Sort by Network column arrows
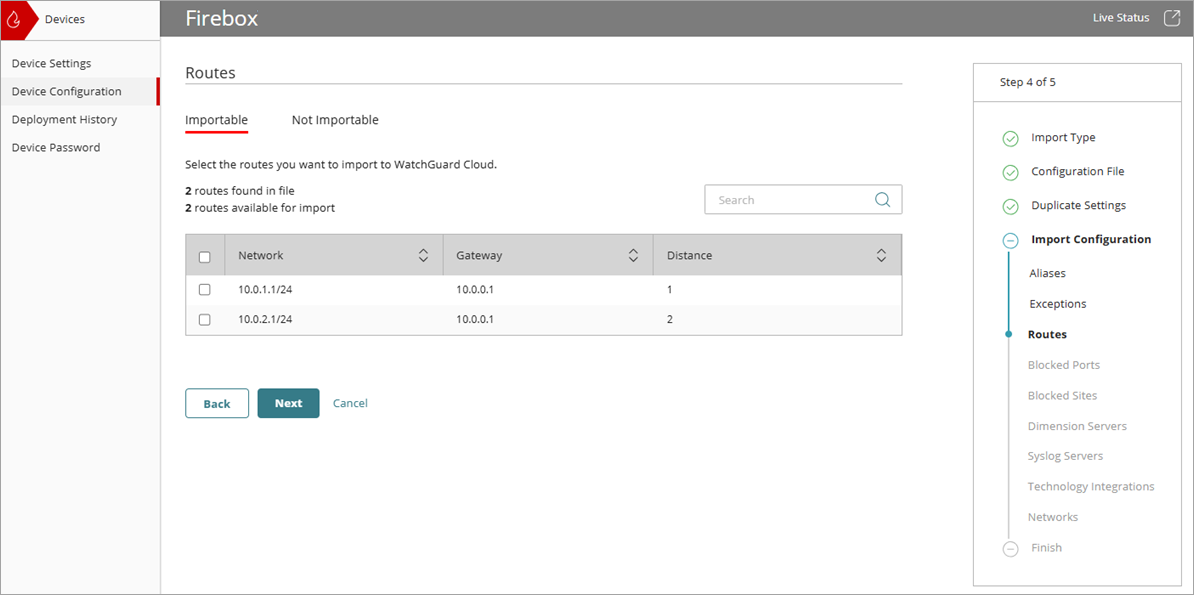The image size is (1194, 595). pos(423,256)
